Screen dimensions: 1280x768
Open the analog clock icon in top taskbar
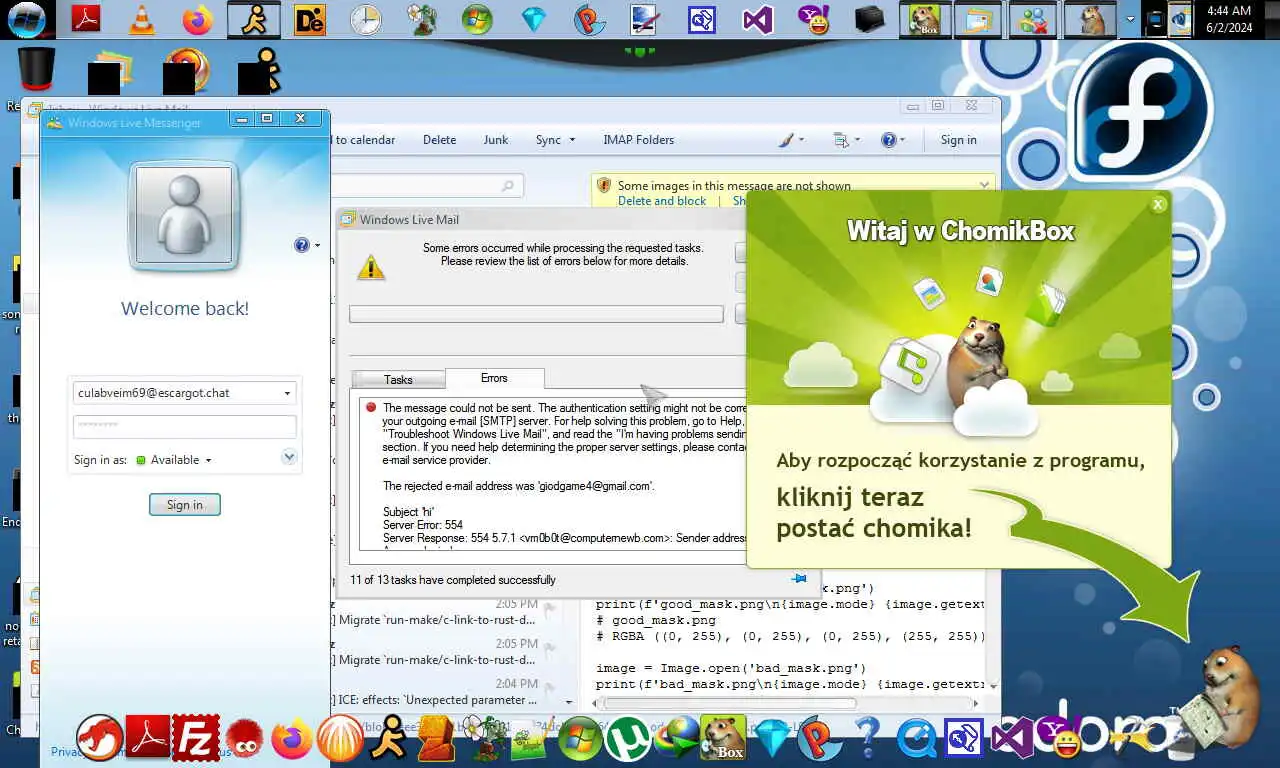366,19
